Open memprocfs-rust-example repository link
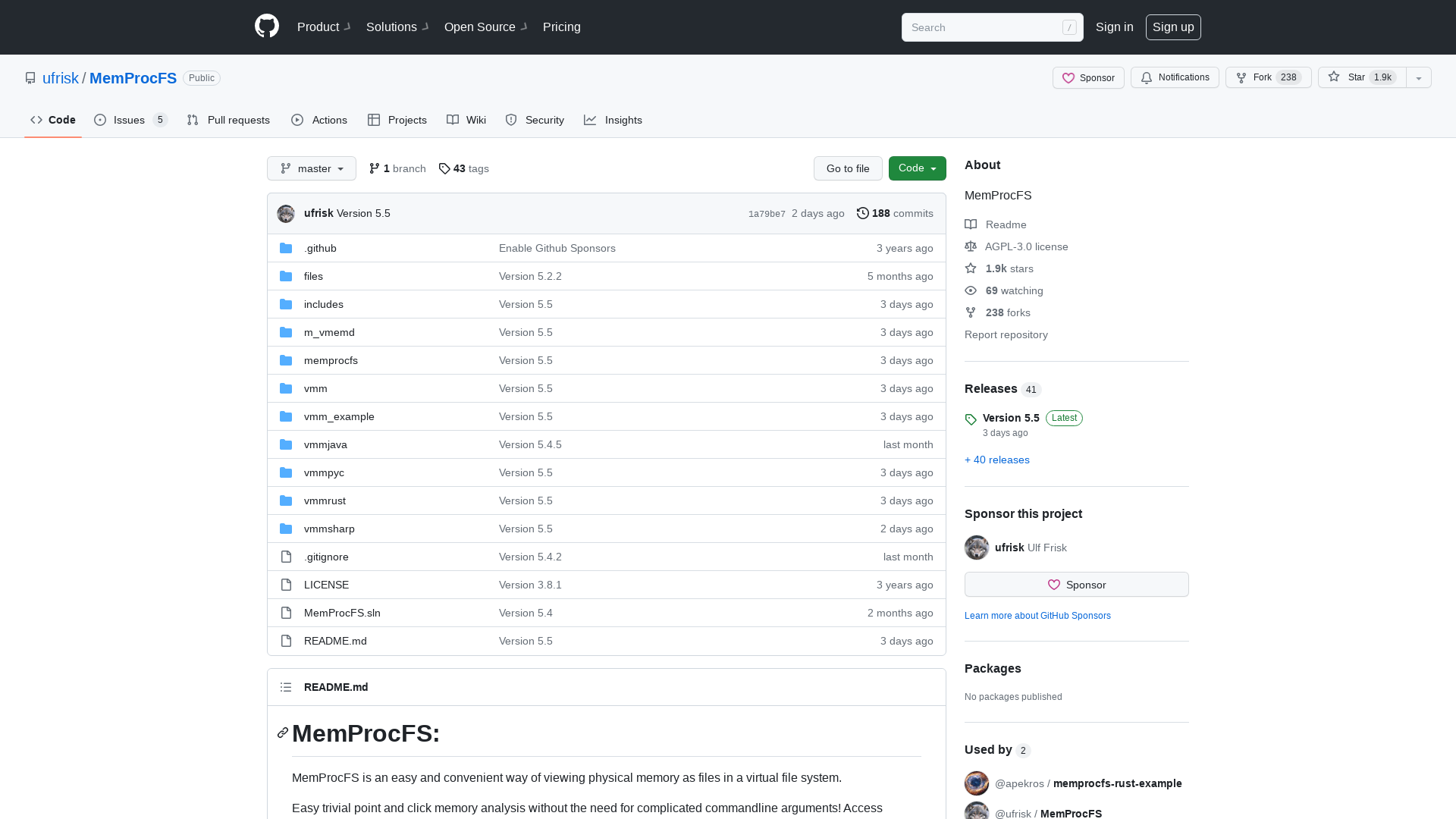Screen dimensions: 1456x819 (x=1117, y=783)
